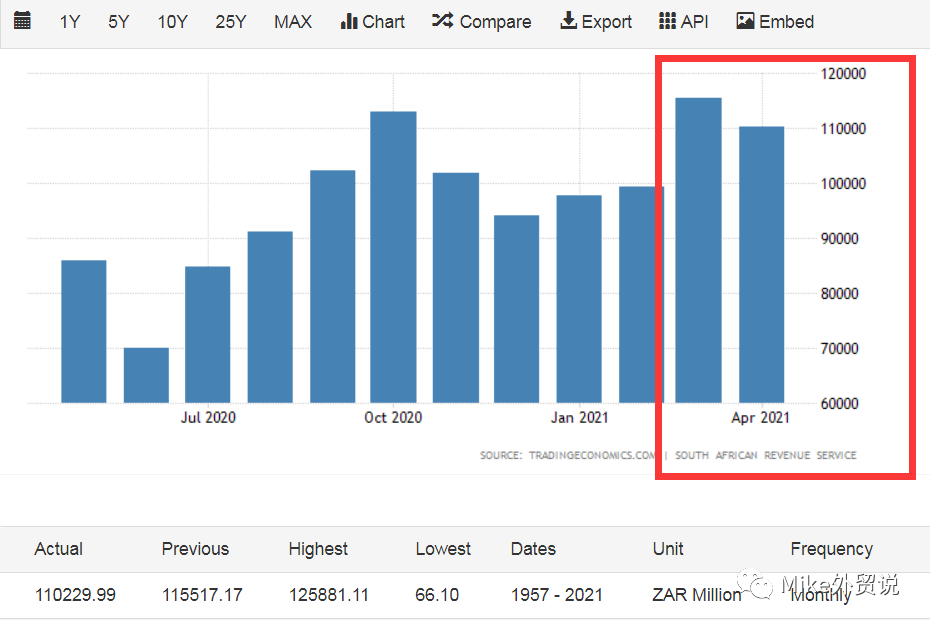Click the Chart bar icon
The width and height of the screenshot is (930, 626).
pos(349,21)
